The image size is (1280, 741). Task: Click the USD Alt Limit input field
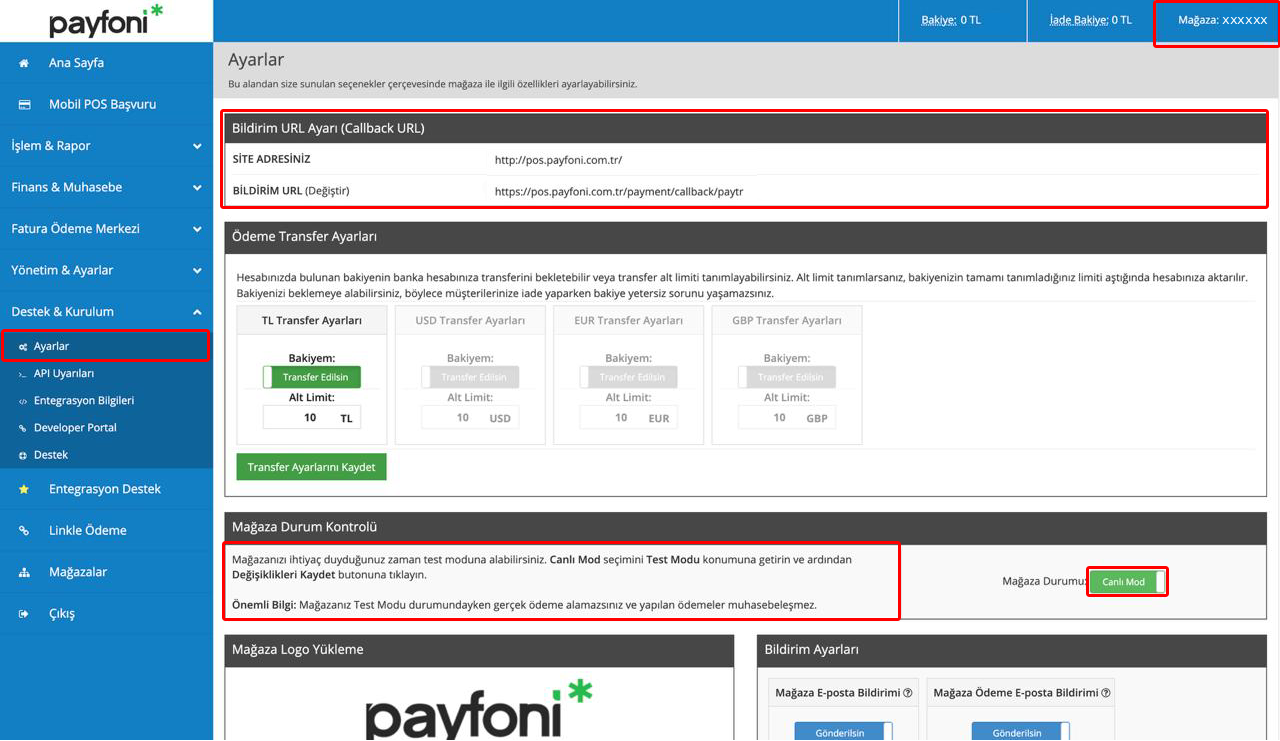point(470,418)
